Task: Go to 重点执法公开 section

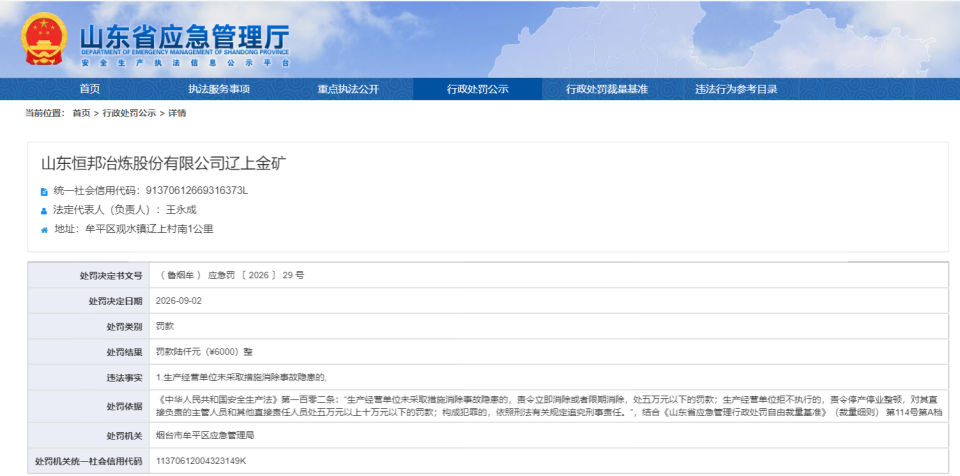Action: pyautogui.click(x=348, y=89)
